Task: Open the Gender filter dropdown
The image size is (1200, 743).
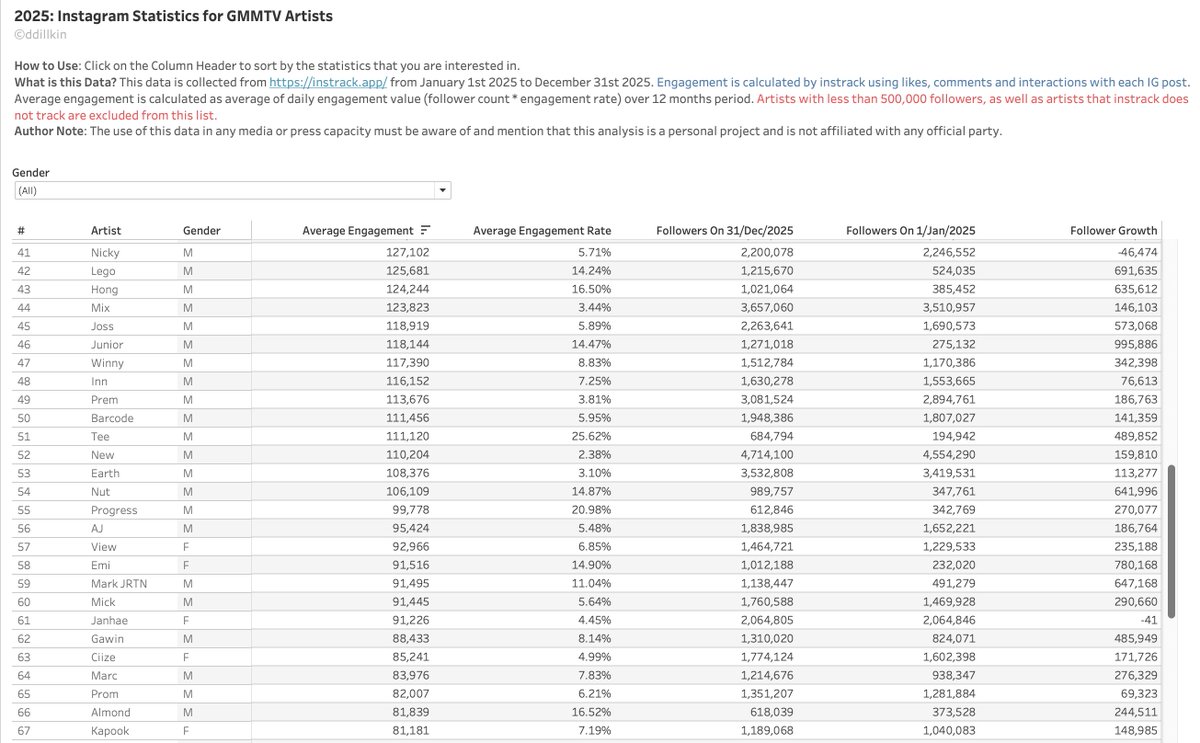Action: (233, 190)
